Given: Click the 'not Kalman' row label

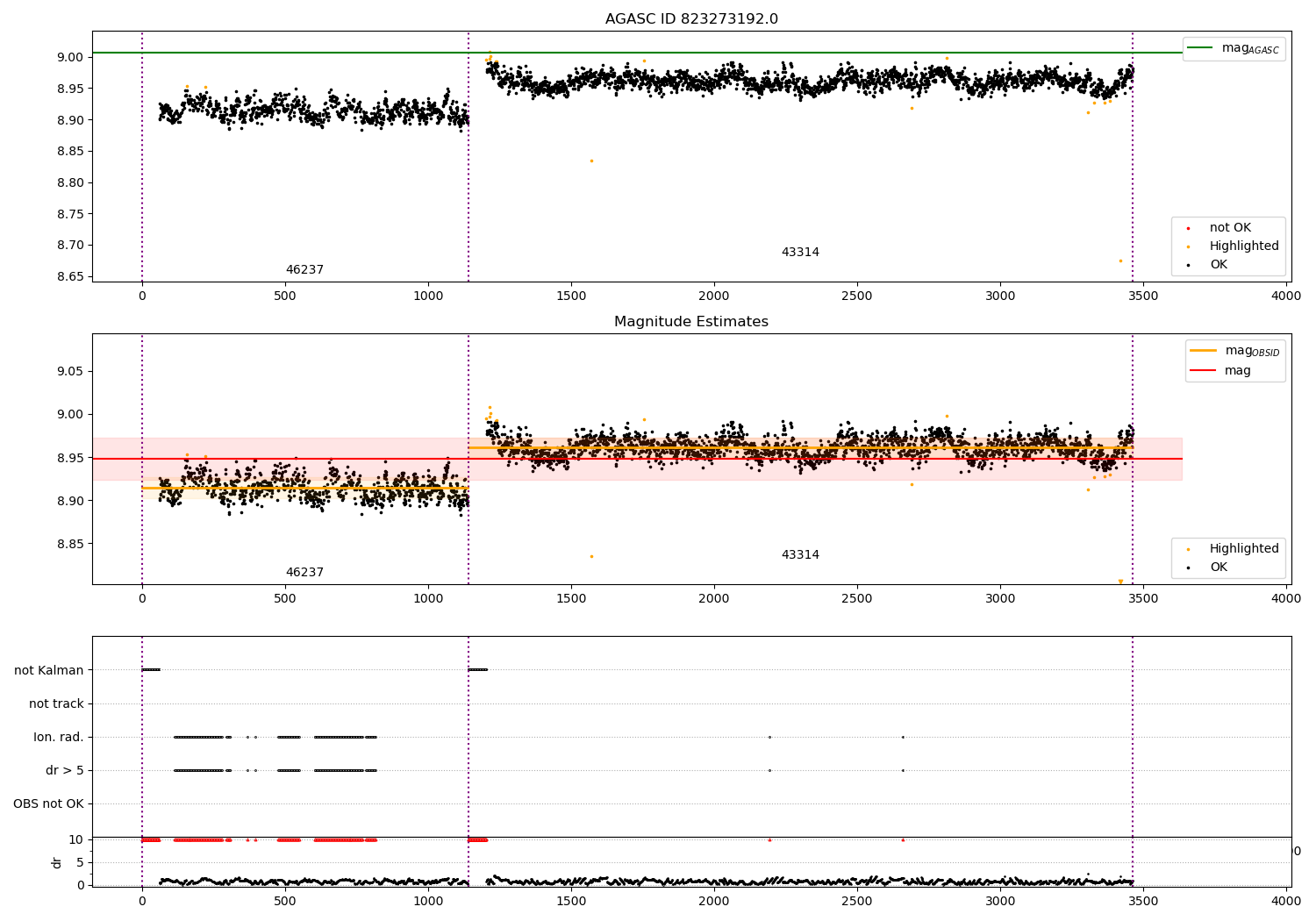Looking at the screenshot, I should point(49,671).
